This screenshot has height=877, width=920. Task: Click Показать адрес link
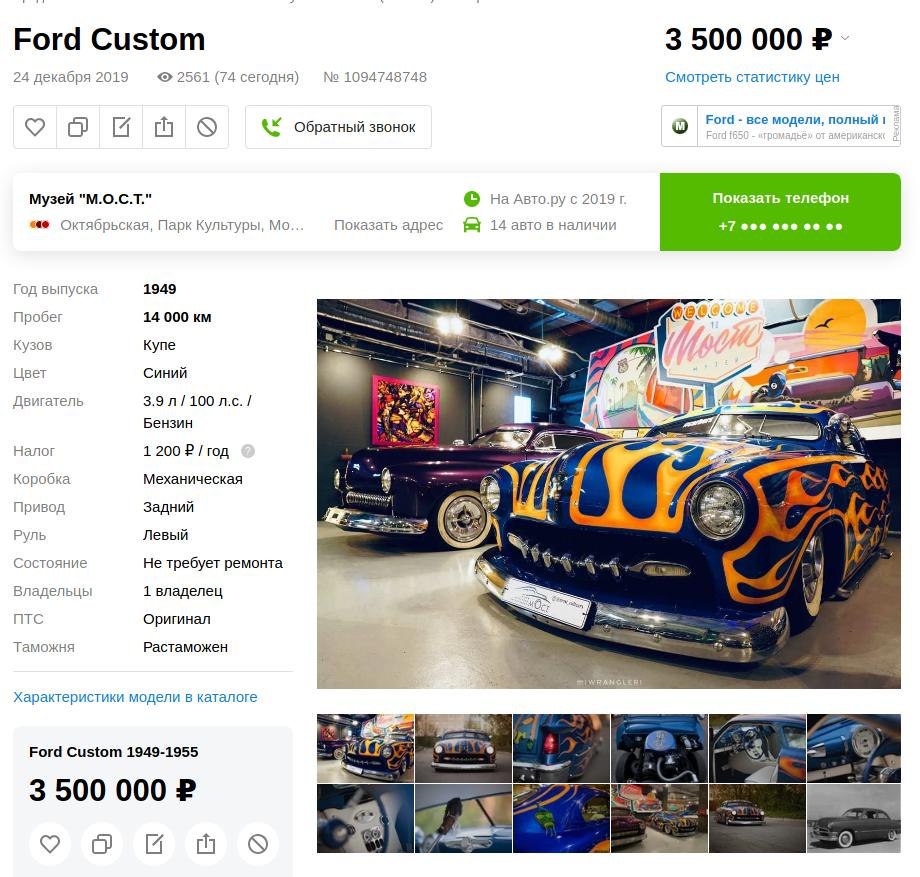(388, 225)
